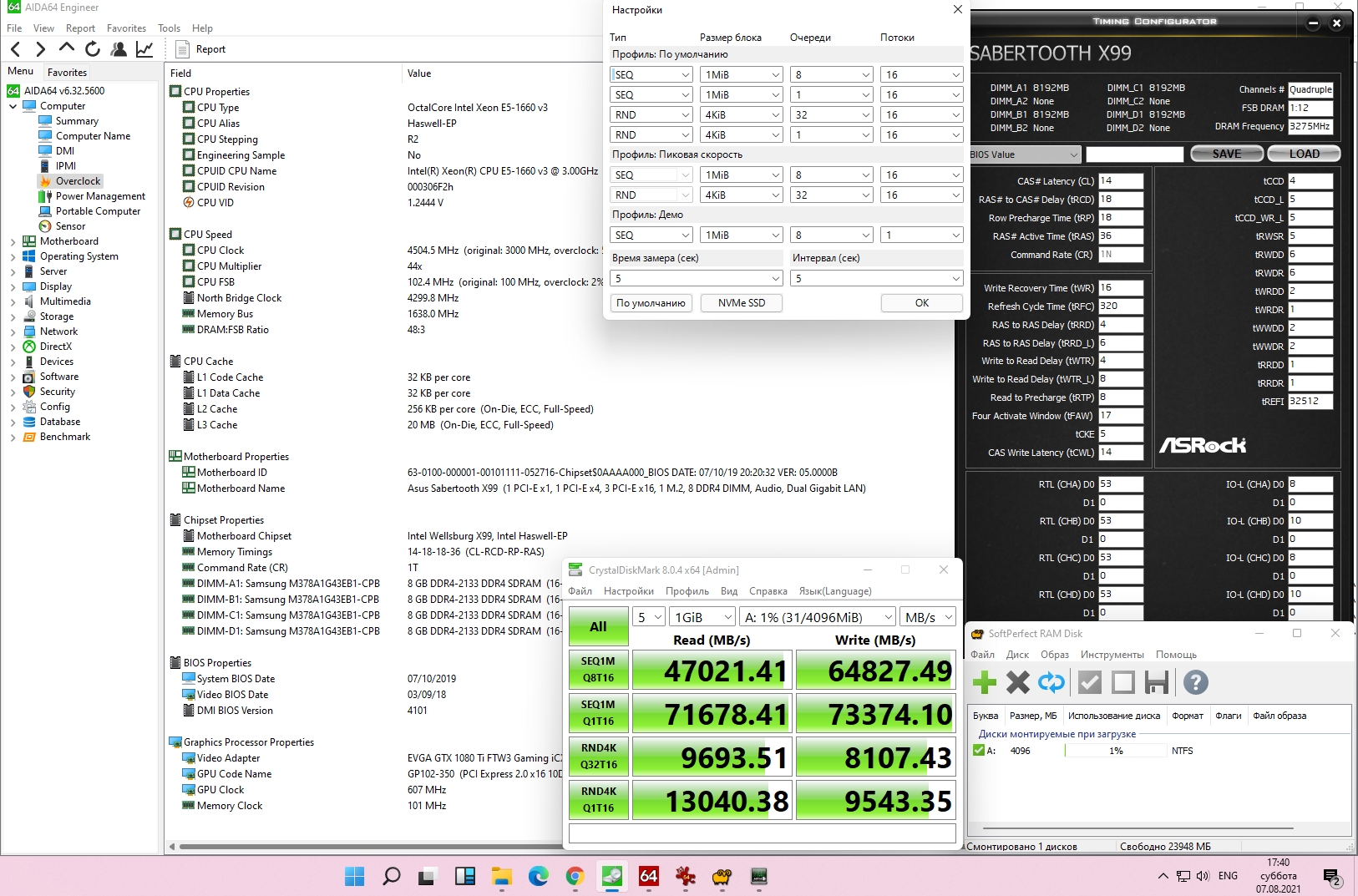Screen dimensions: 1358x896
Task: Open the AIDA64 user account icon
Action: [x=119, y=49]
